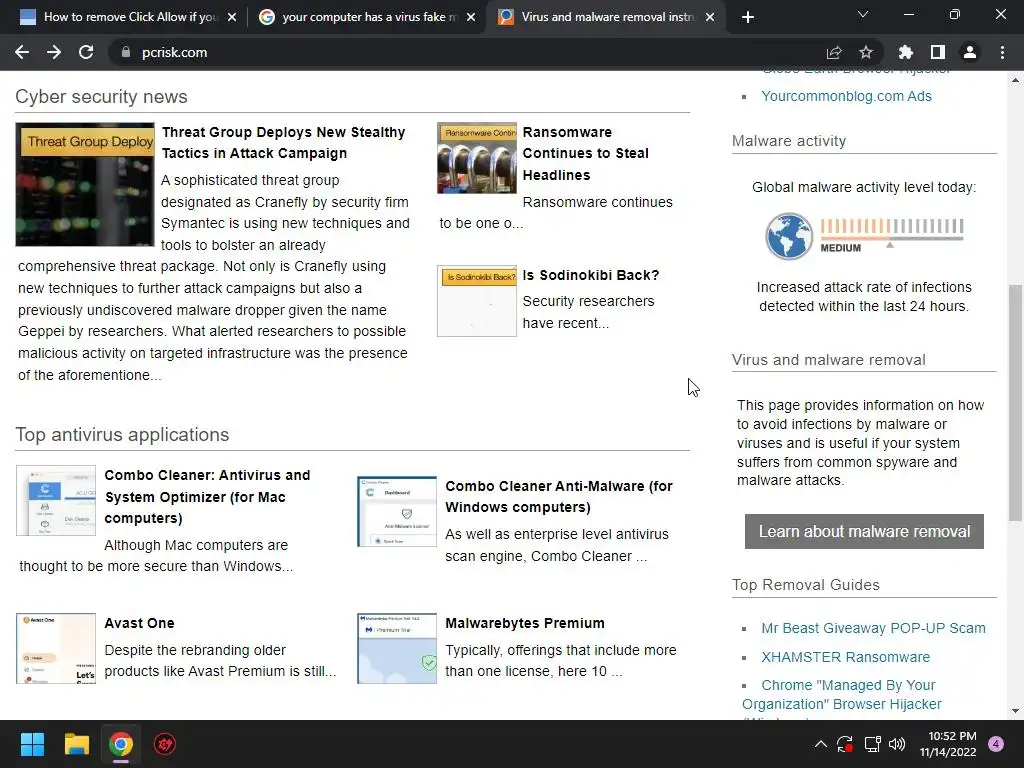This screenshot has height=768, width=1024.
Task: Open Windows Start menu
Action: [32, 744]
